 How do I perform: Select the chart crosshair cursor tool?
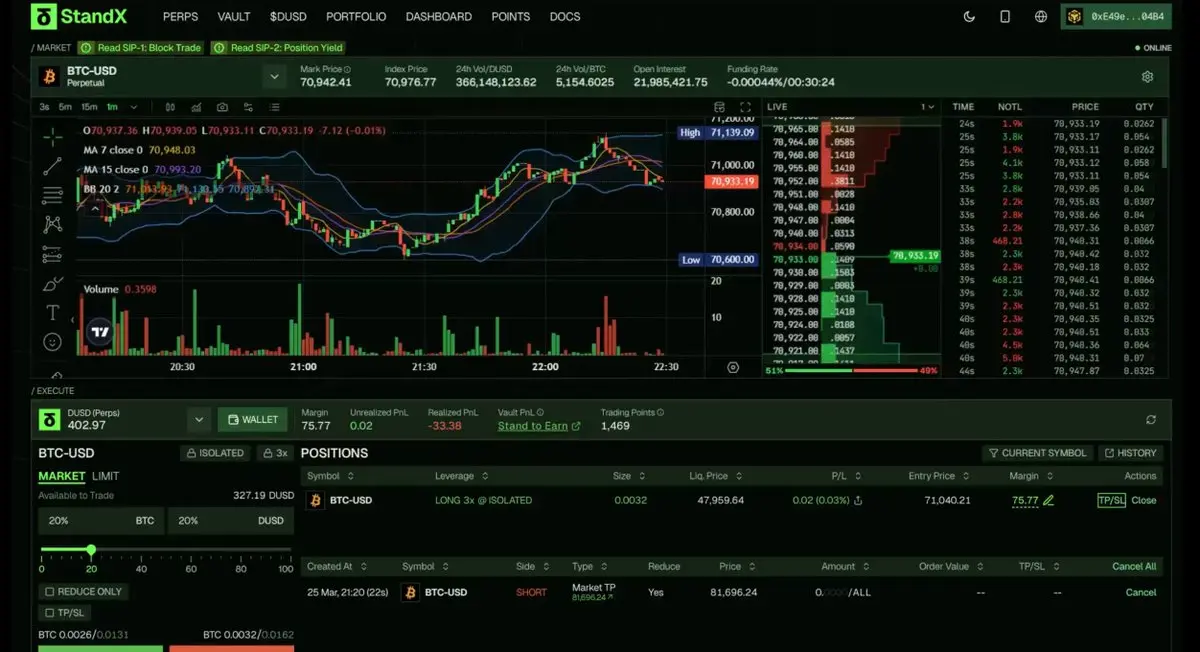[53, 135]
